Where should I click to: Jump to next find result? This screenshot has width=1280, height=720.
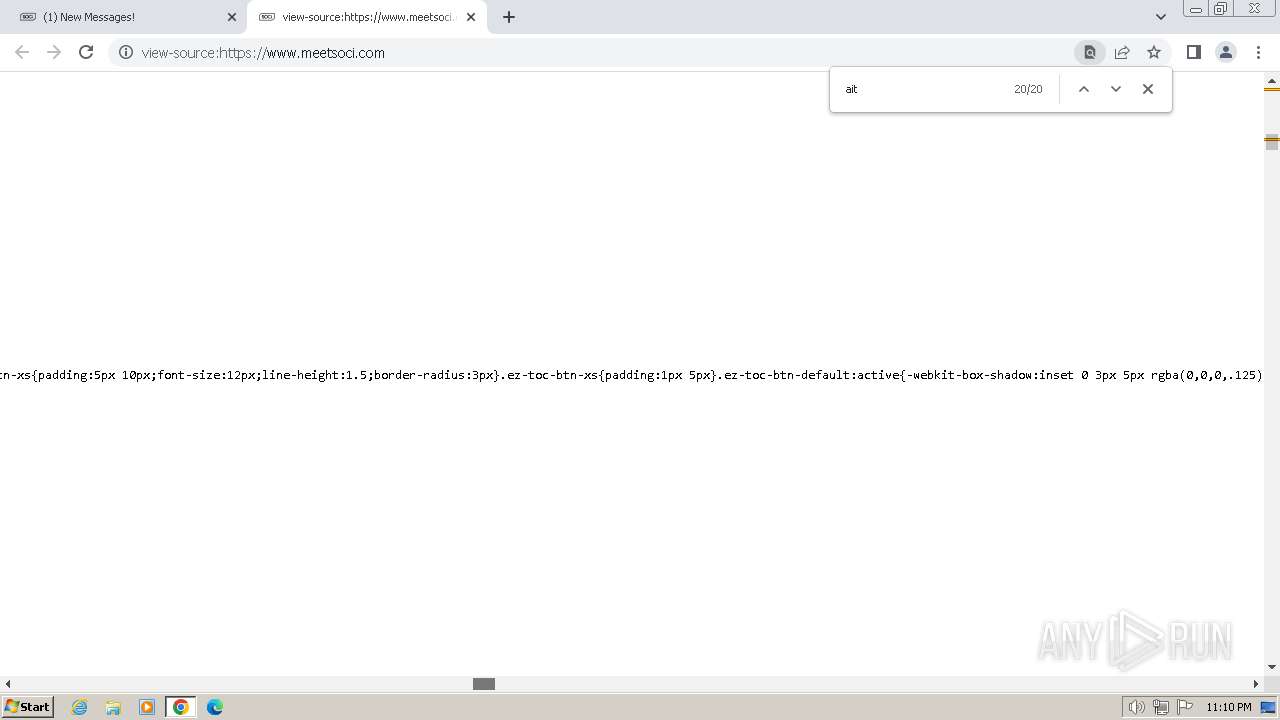1116,89
